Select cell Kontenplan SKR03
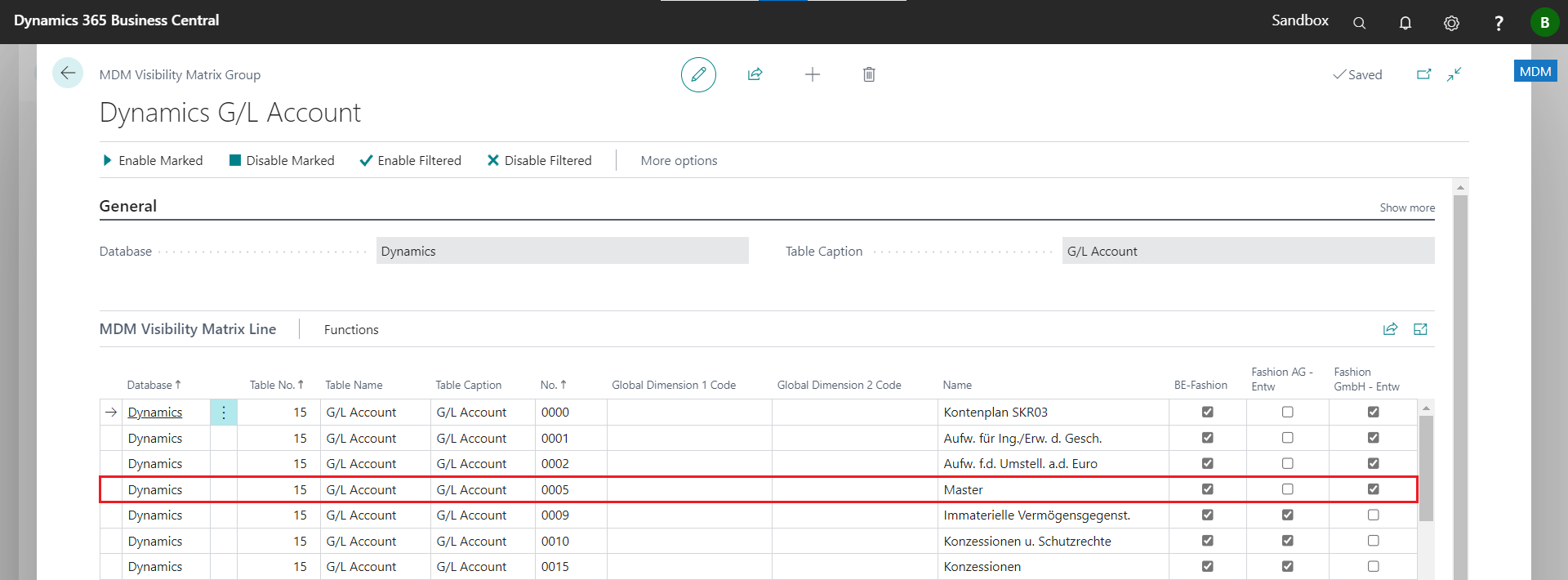The width and height of the screenshot is (1568, 580). [x=1053, y=413]
